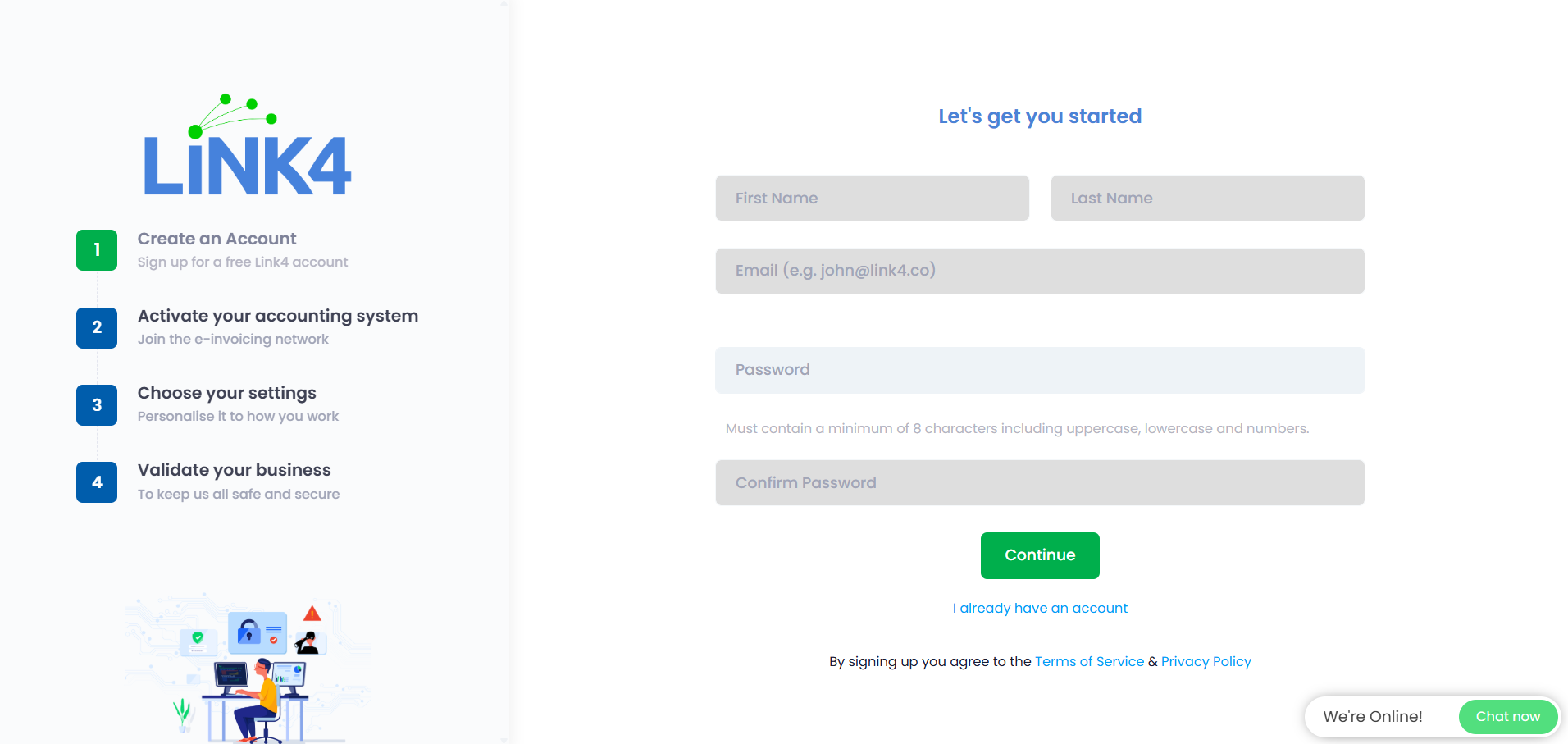The image size is (1568, 744).
Task: Open the Terms of Service link
Action: coord(1089,661)
